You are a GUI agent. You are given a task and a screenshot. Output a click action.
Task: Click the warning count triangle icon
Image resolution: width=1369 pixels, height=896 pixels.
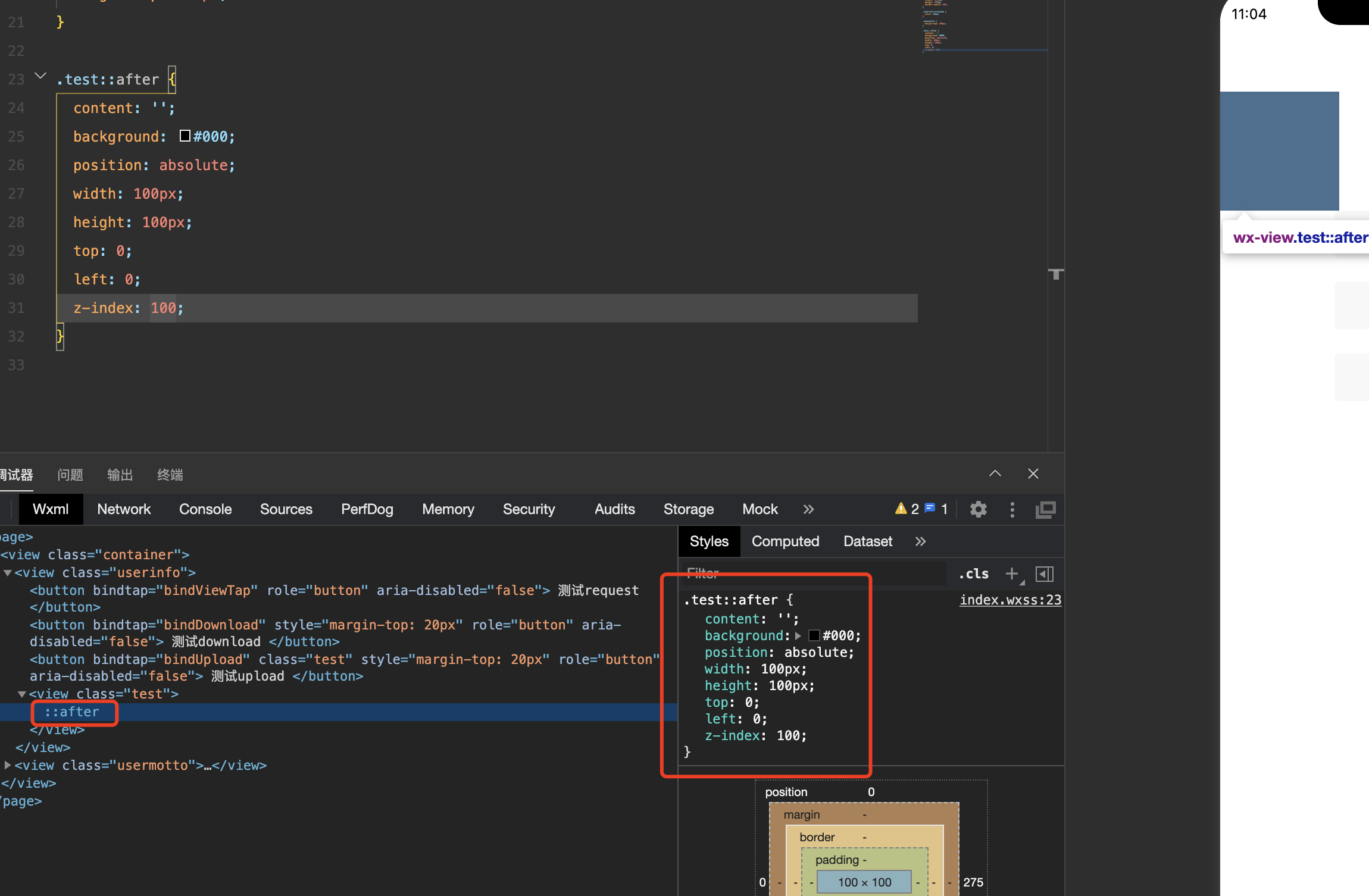pyautogui.click(x=901, y=509)
